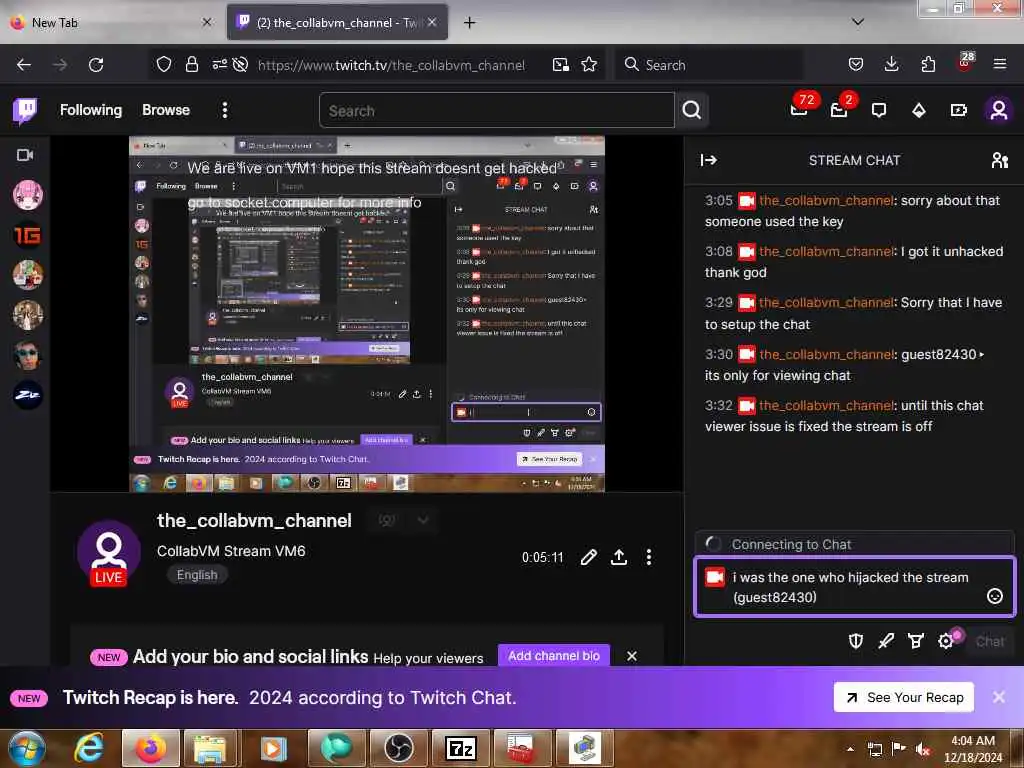Screen dimensions: 1024x768
Task: Click the English language tag
Action: pyautogui.click(x=197, y=575)
